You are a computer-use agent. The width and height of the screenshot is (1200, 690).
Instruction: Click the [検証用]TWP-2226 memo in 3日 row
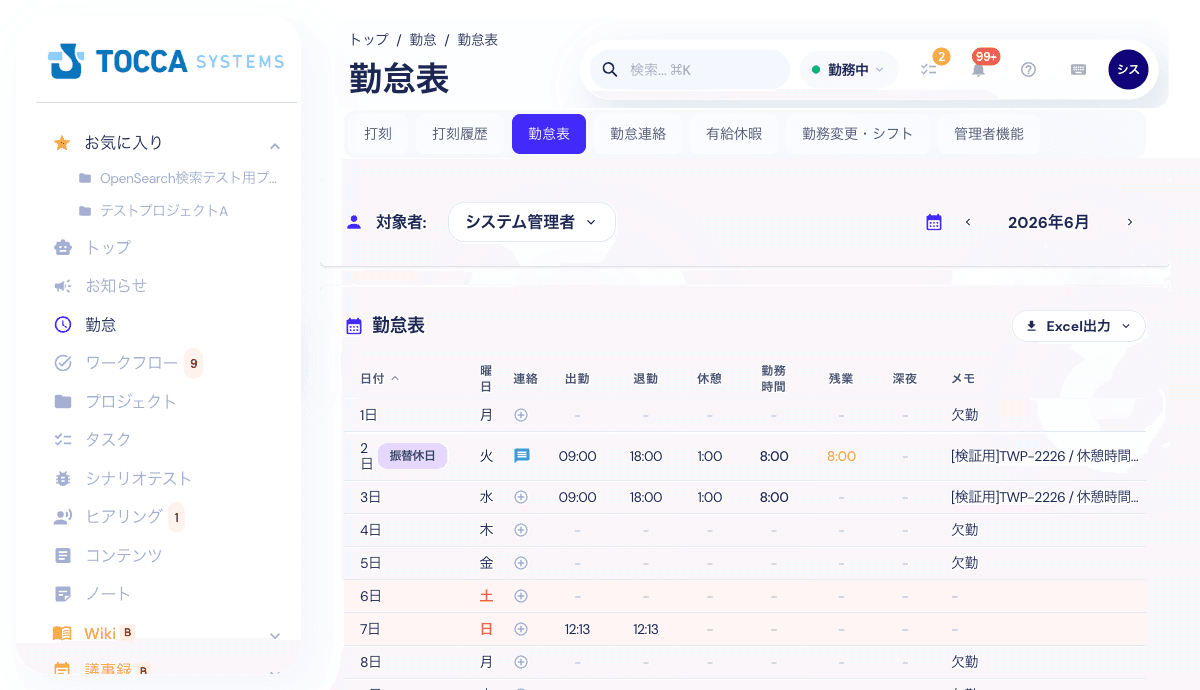click(1044, 497)
